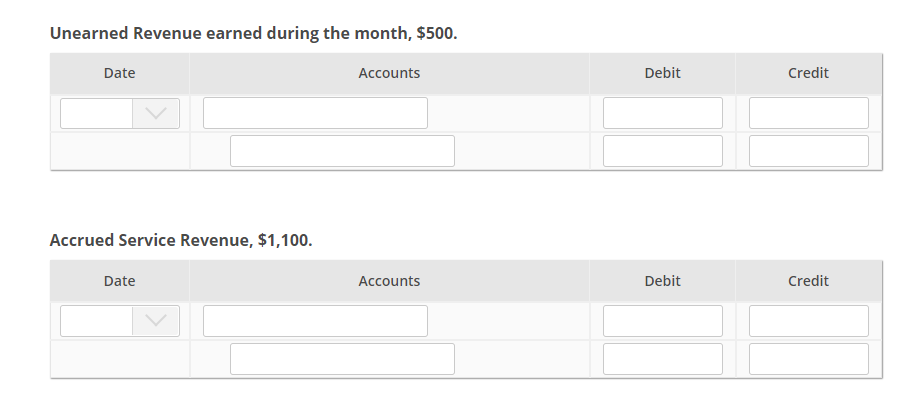914x409 pixels.
Task: Select the indented second account field under Unearned Revenue
Action: [342, 151]
